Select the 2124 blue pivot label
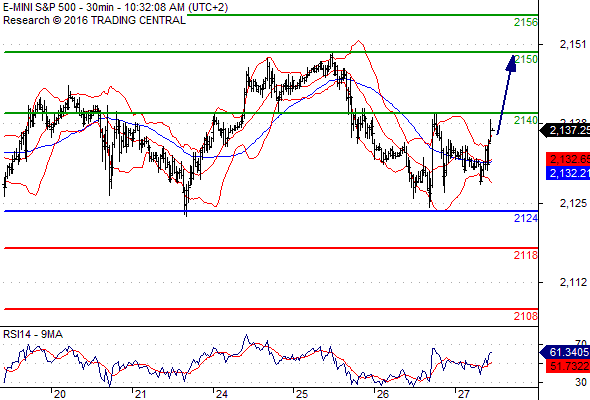 point(526,218)
